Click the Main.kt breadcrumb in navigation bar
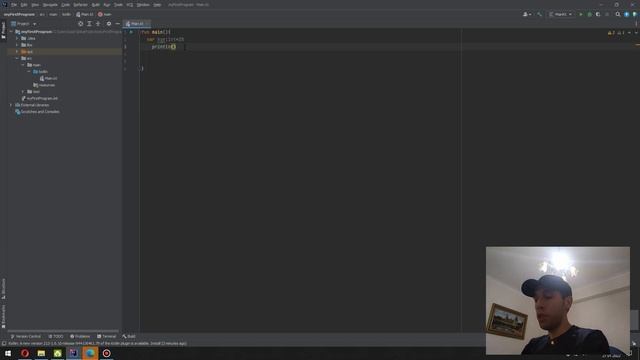 point(84,14)
